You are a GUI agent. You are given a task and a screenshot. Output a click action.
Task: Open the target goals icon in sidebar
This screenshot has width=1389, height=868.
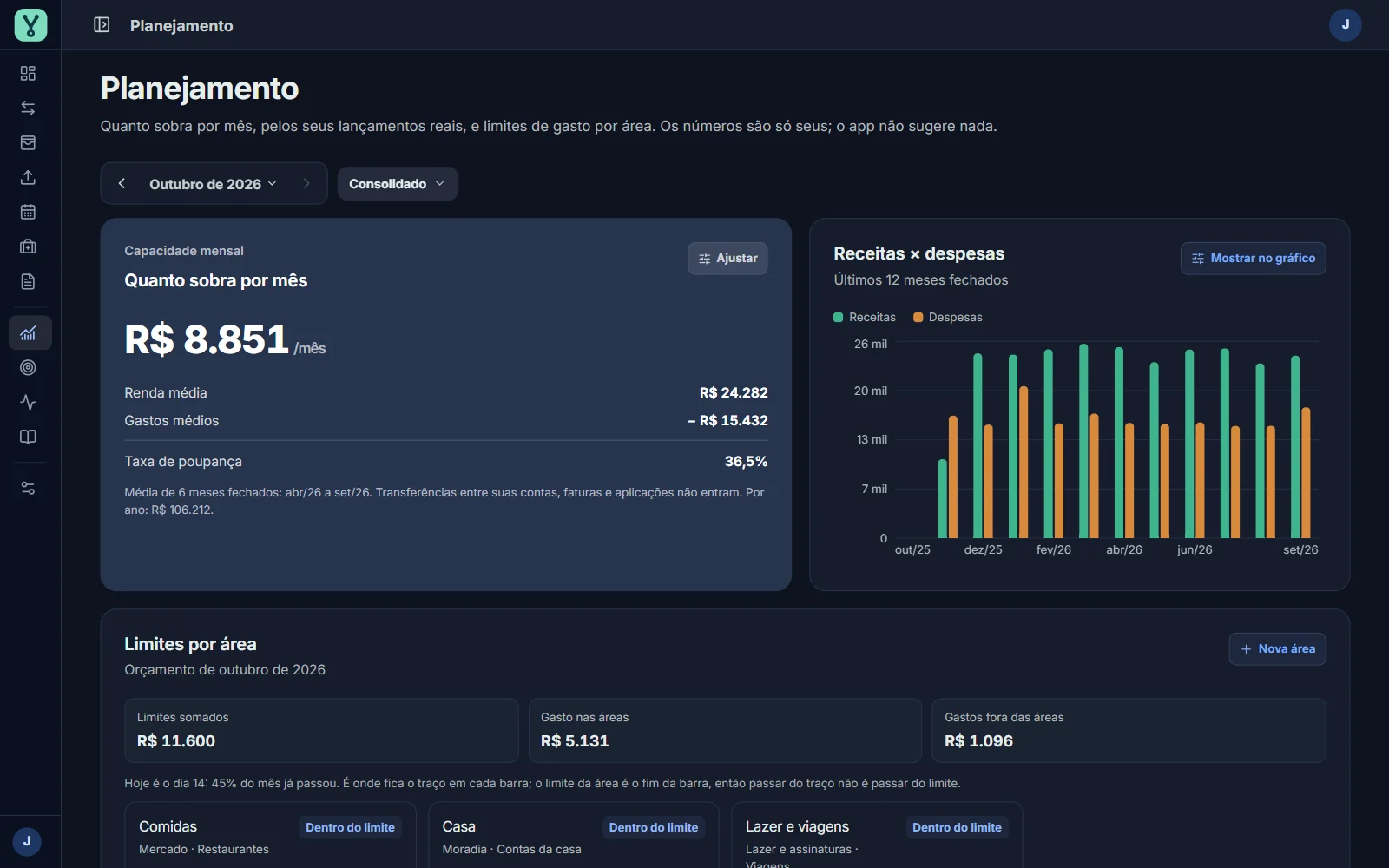tap(28, 367)
